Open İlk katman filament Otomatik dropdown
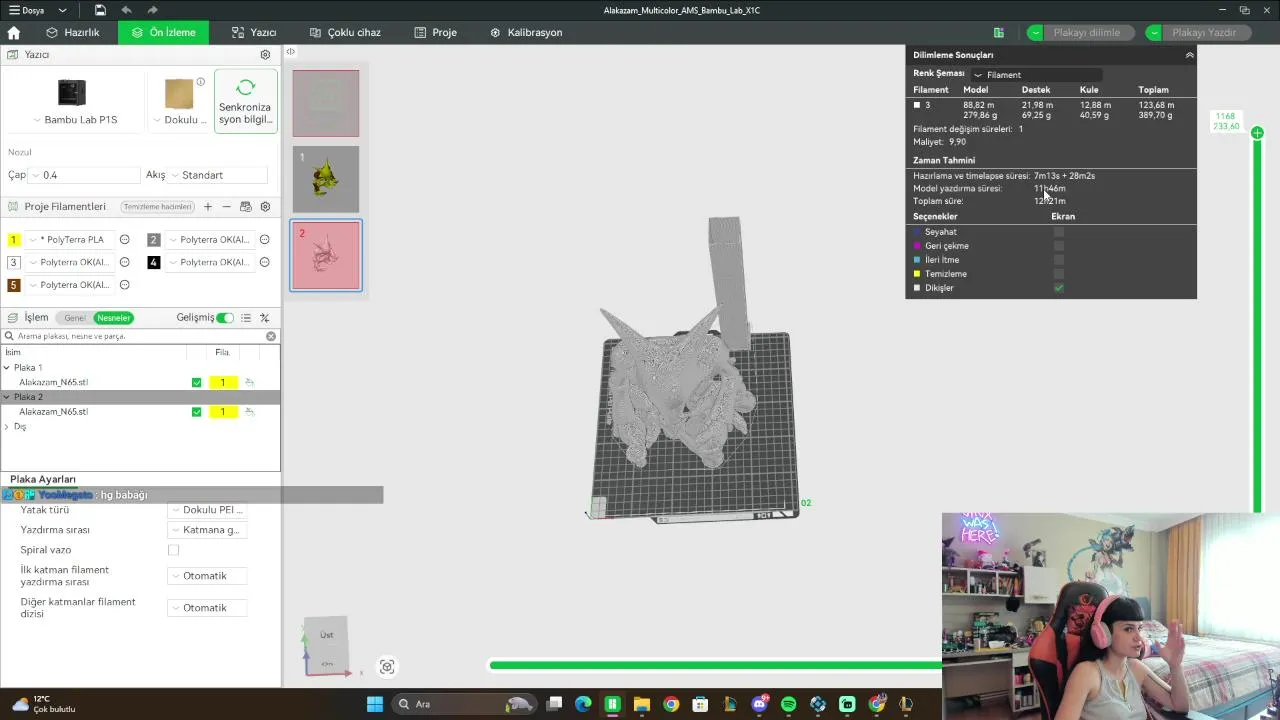 [x=207, y=576]
